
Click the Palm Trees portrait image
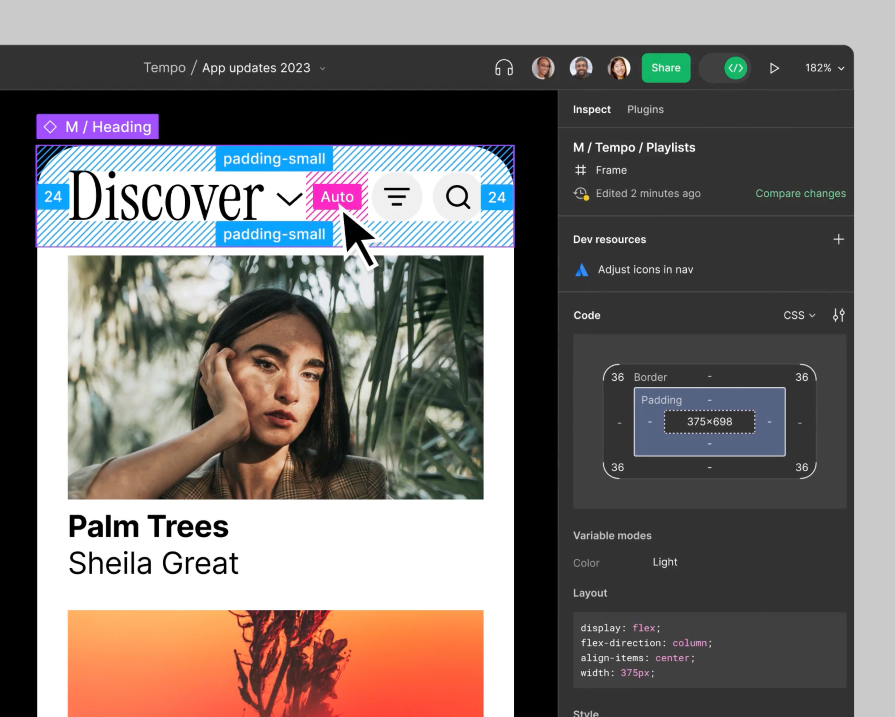(275, 377)
